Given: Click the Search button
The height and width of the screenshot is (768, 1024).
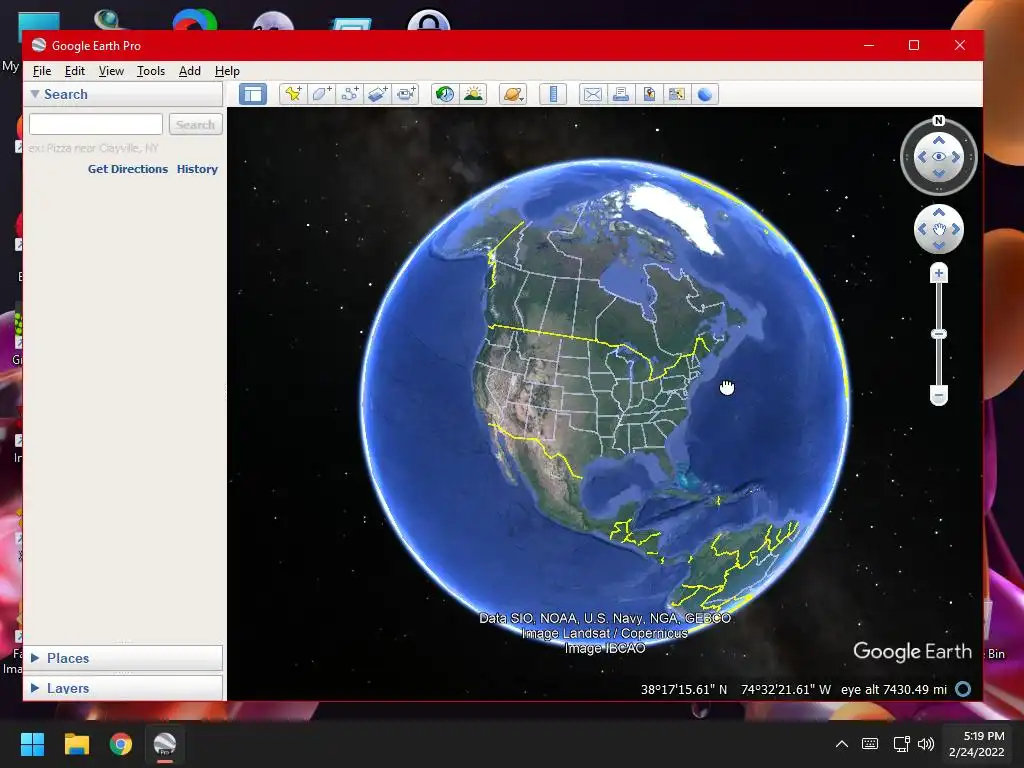Looking at the screenshot, I should coord(195,124).
